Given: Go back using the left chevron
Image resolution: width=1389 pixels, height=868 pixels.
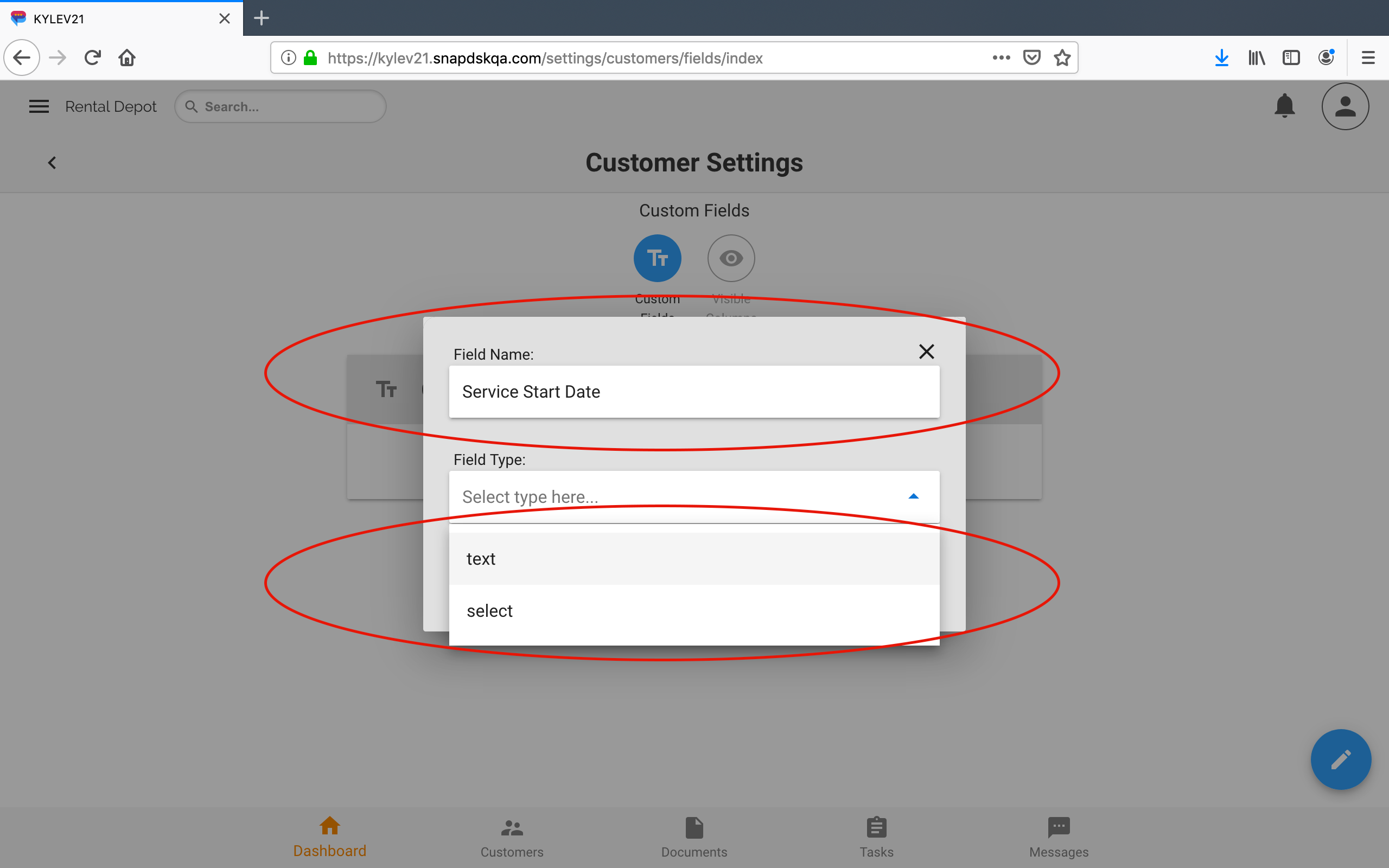Looking at the screenshot, I should [x=52, y=163].
